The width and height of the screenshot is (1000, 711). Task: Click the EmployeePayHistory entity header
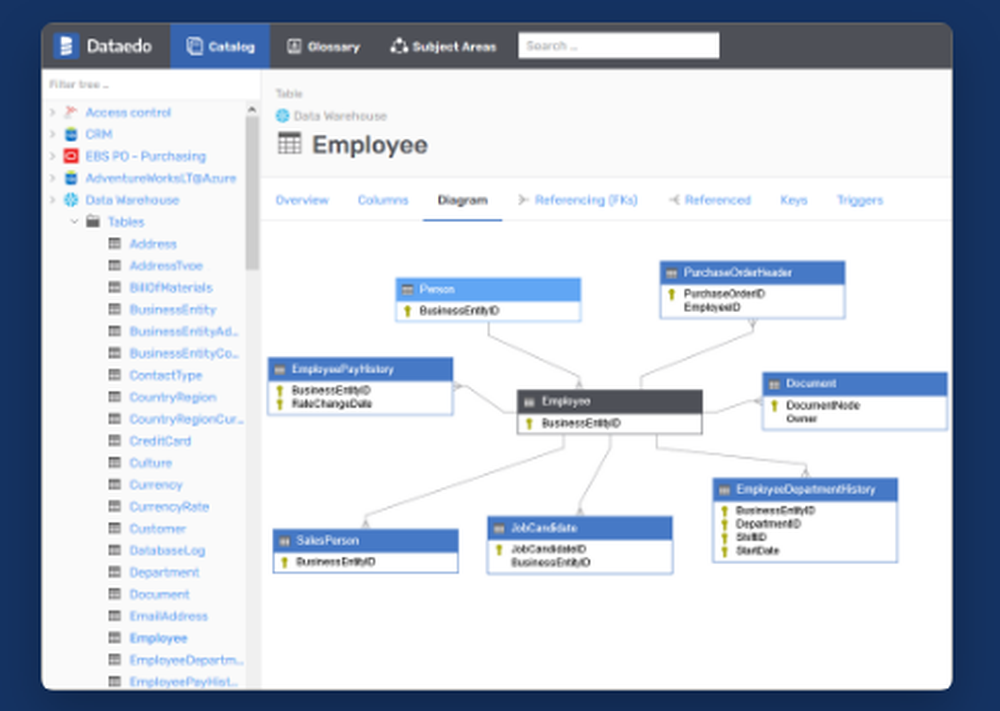(x=360, y=369)
